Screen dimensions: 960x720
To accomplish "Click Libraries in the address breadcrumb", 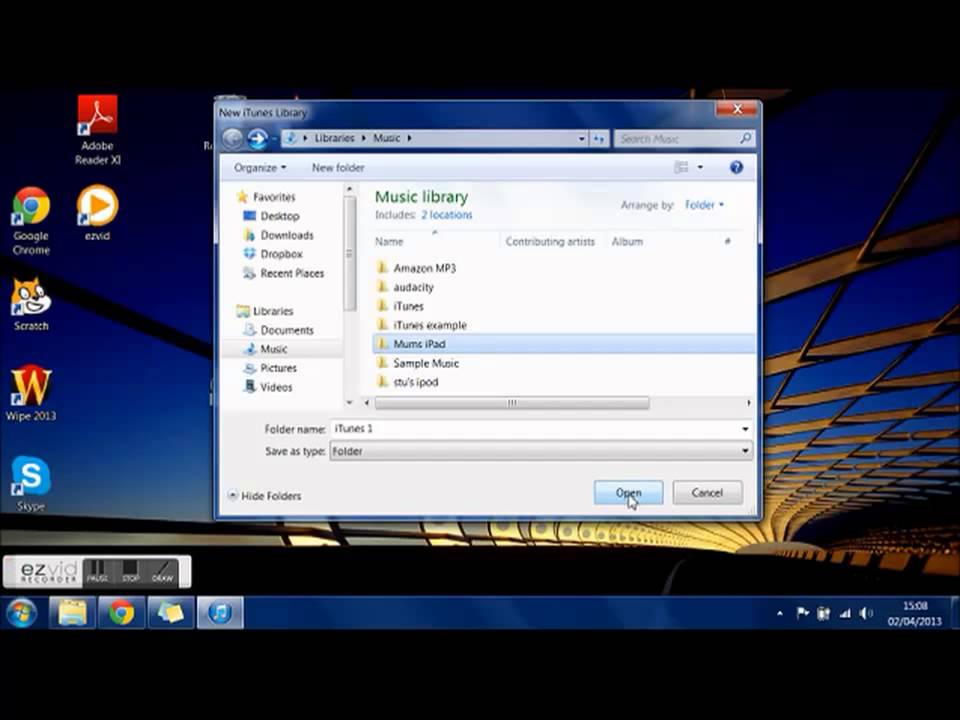I will [x=334, y=138].
